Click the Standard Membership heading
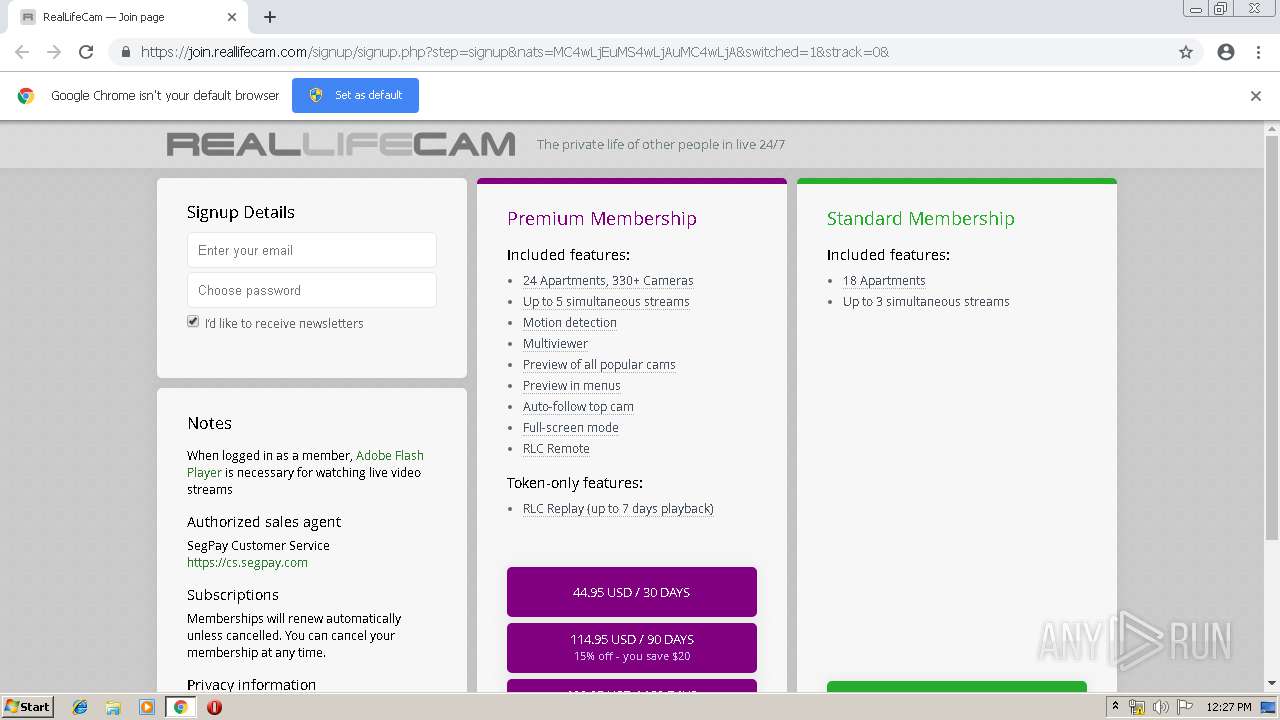This screenshot has width=1280, height=720. click(921, 218)
